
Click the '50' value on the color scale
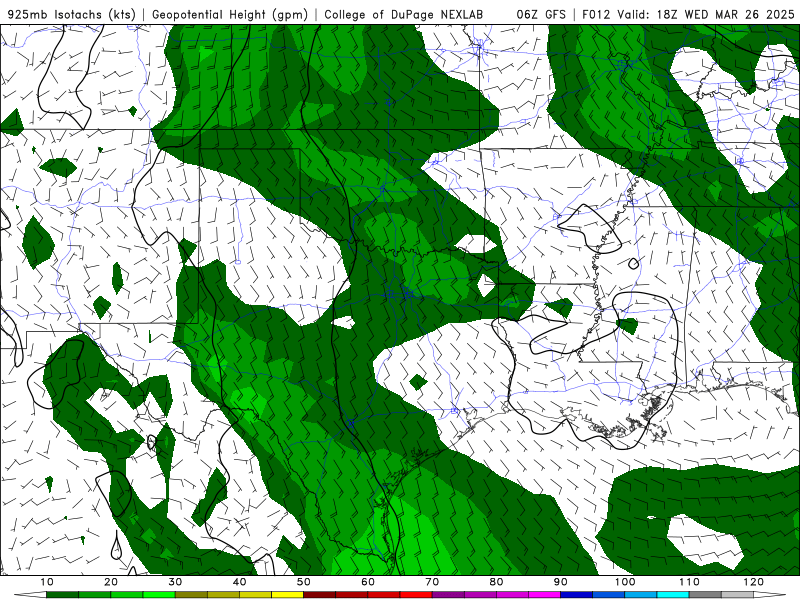tap(304, 582)
